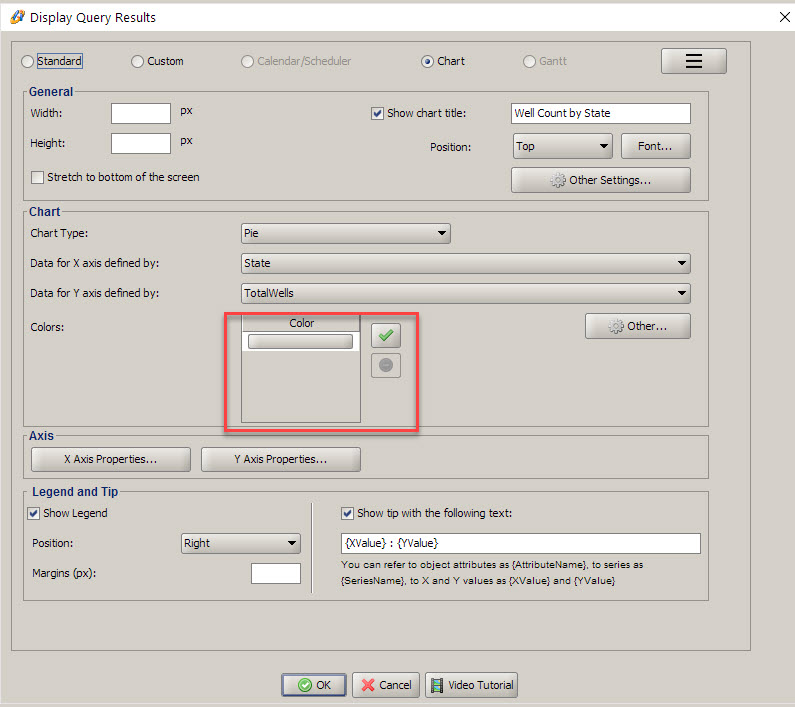Open the legend Position dropdown showing Right
The width and height of the screenshot is (795, 707).
[241, 543]
